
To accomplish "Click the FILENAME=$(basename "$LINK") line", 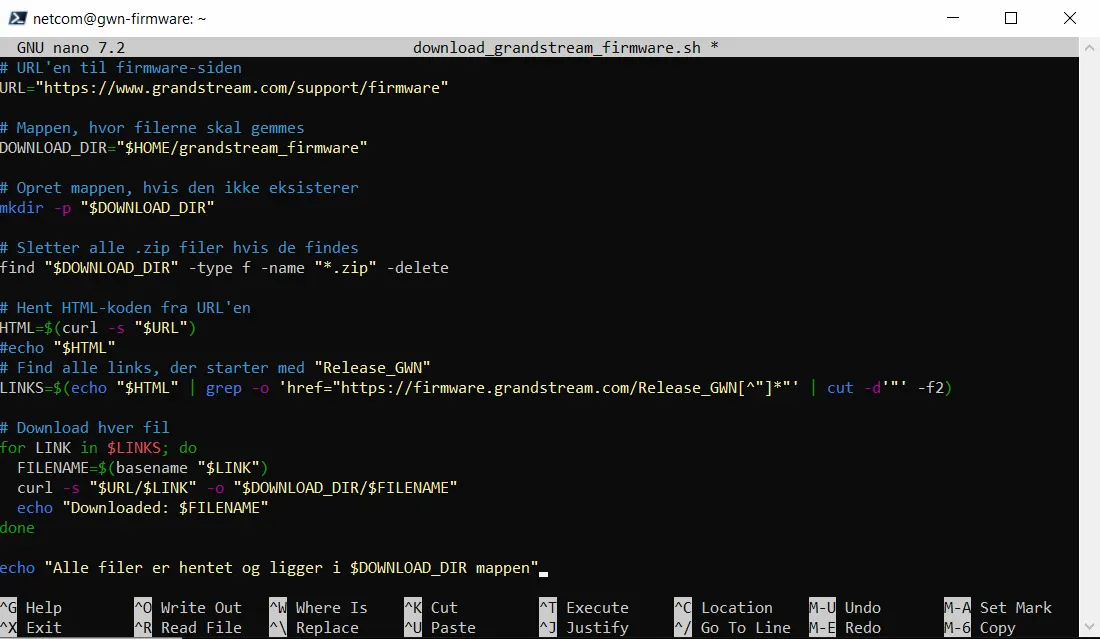I will point(143,468).
